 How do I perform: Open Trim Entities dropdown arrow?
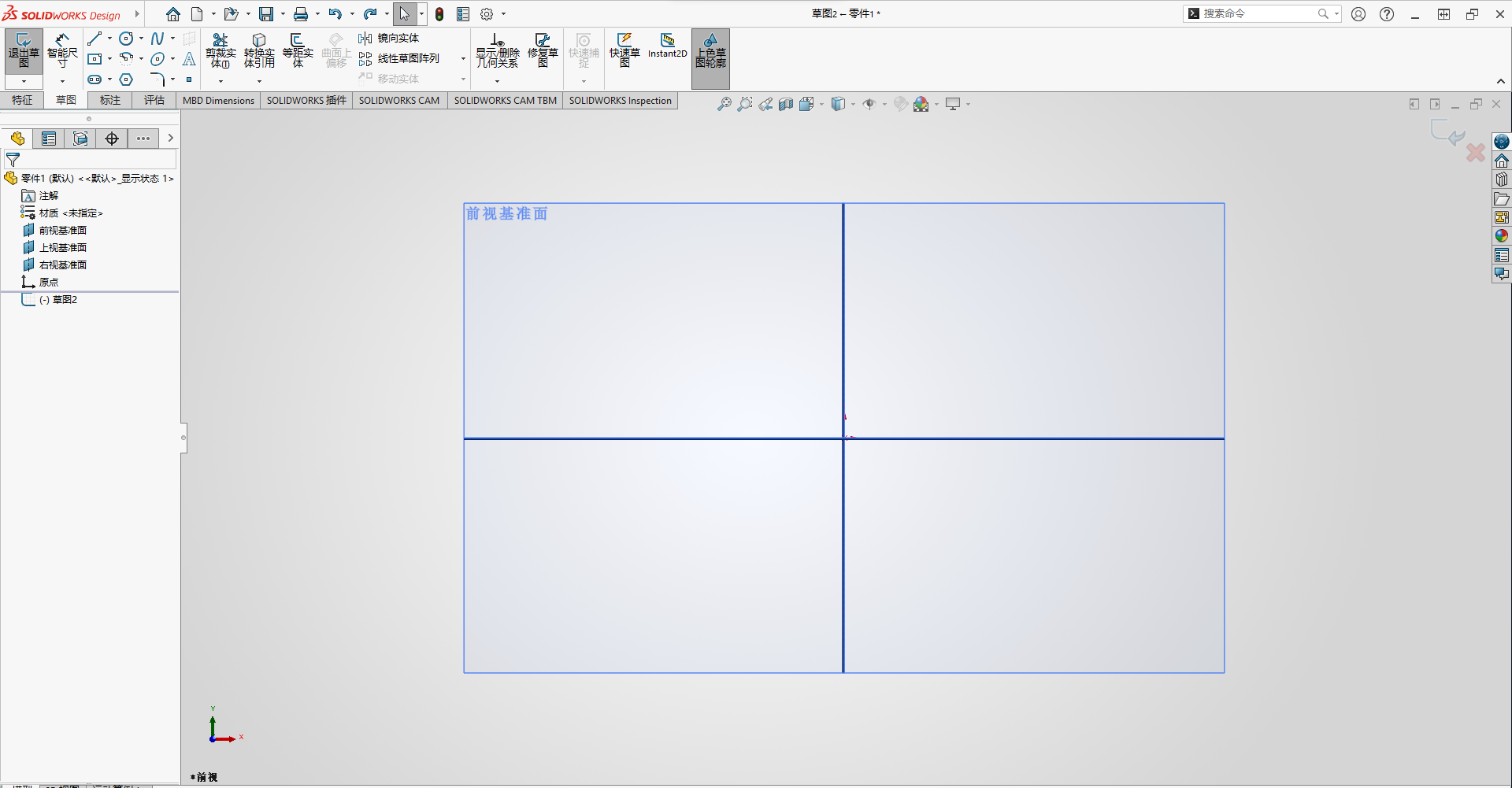[220, 81]
